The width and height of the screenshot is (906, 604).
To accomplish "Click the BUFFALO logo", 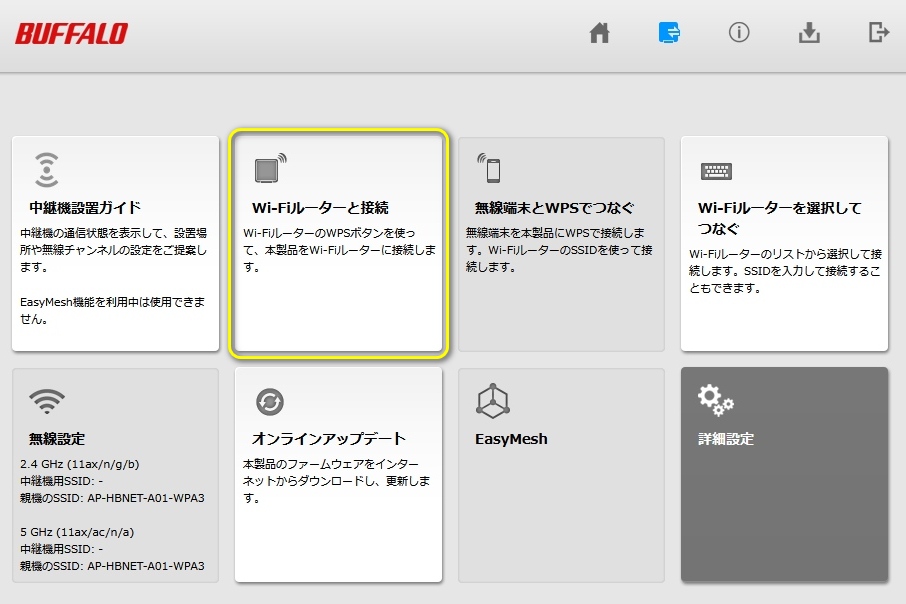I will (x=71, y=34).
